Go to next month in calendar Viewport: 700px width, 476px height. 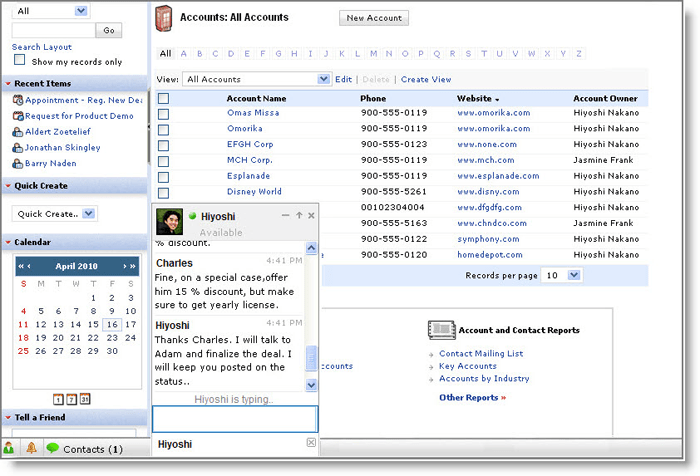pyautogui.click(x=125, y=266)
